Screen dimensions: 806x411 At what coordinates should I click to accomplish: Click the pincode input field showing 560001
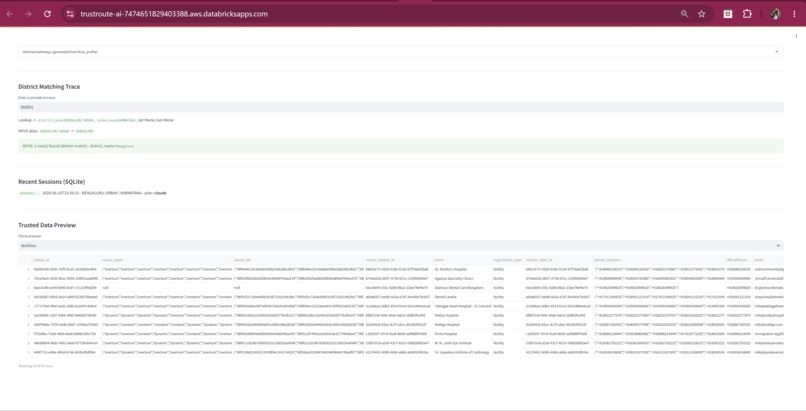(401, 107)
